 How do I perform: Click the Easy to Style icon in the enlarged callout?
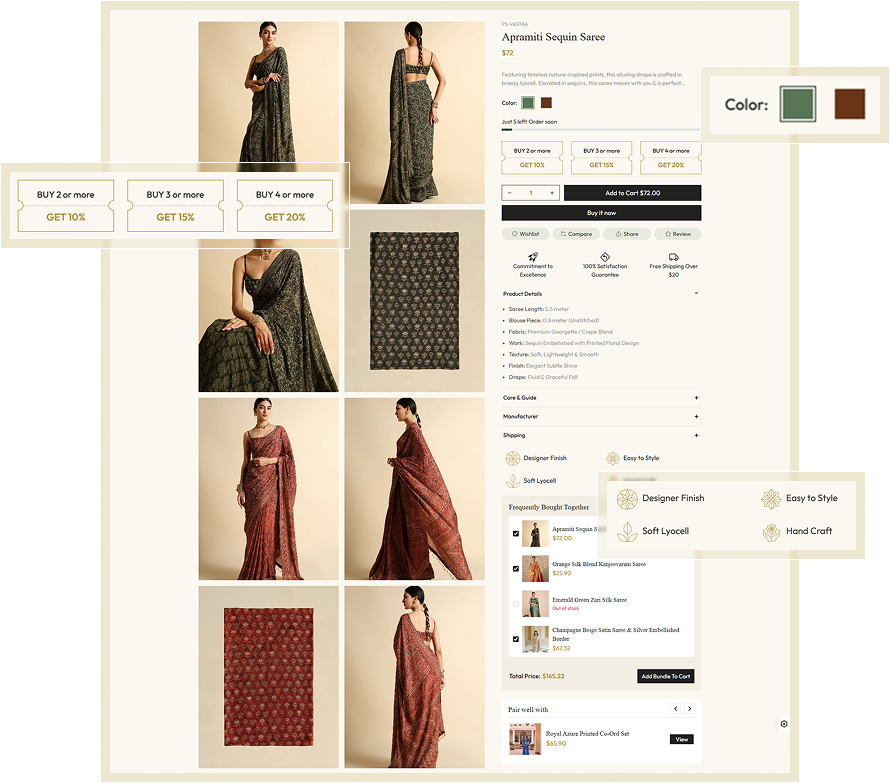[771, 499]
